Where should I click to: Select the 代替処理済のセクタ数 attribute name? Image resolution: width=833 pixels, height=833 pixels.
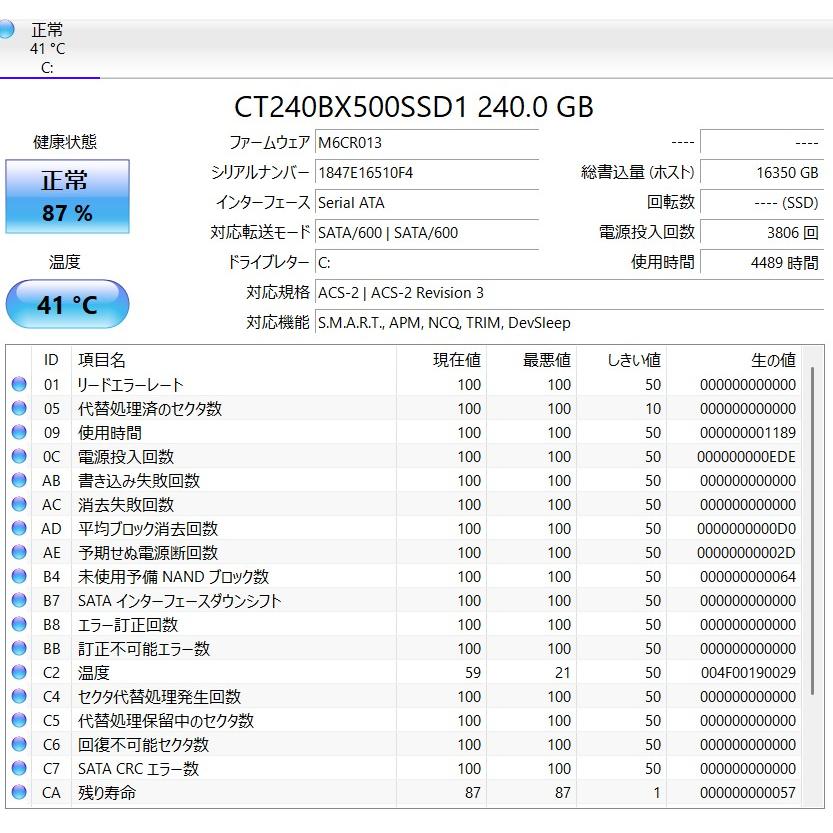click(x=150, y=409)
